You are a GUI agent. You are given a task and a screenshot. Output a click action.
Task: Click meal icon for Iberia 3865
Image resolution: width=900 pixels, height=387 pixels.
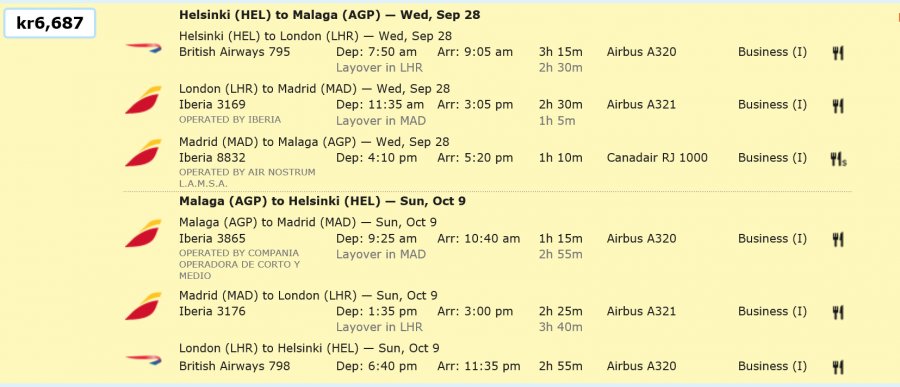point(837,239)
